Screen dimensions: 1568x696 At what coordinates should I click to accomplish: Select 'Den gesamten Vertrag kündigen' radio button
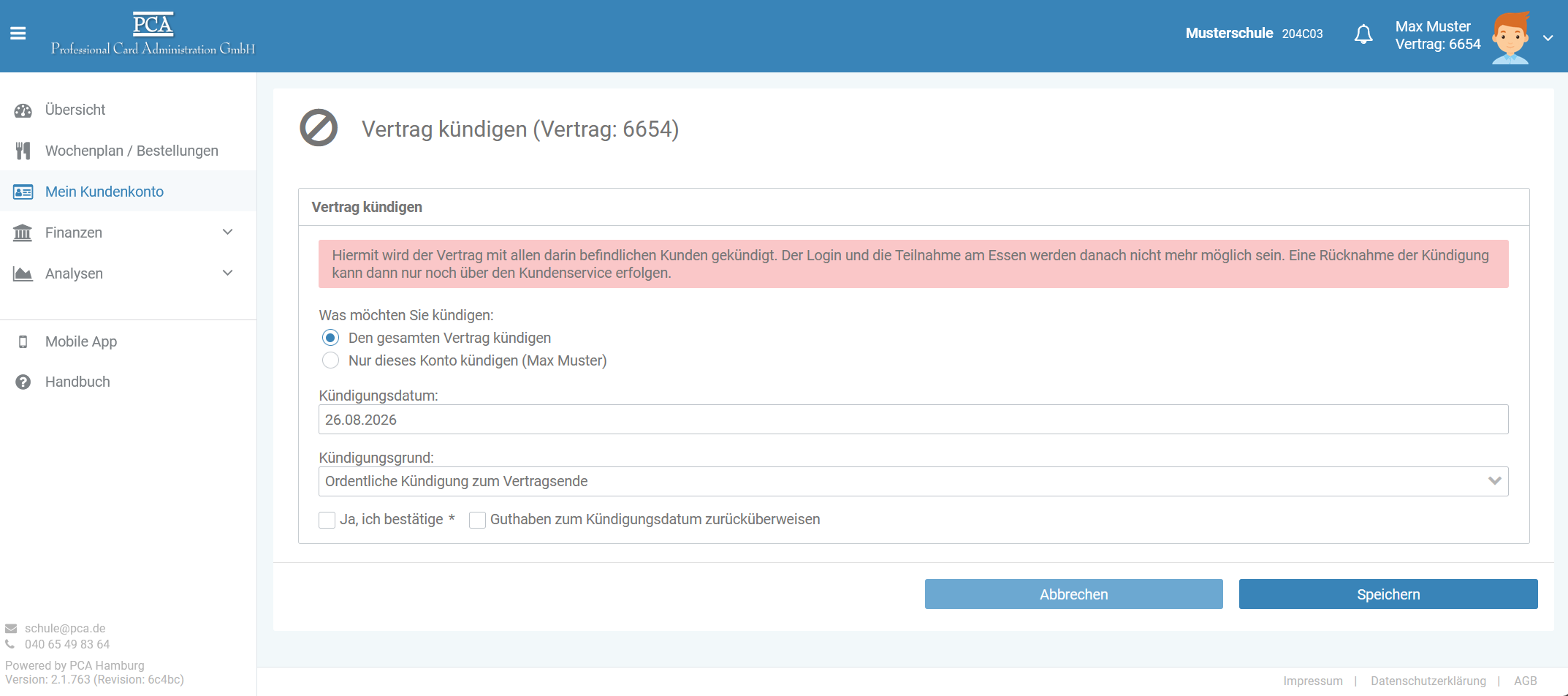330,338
